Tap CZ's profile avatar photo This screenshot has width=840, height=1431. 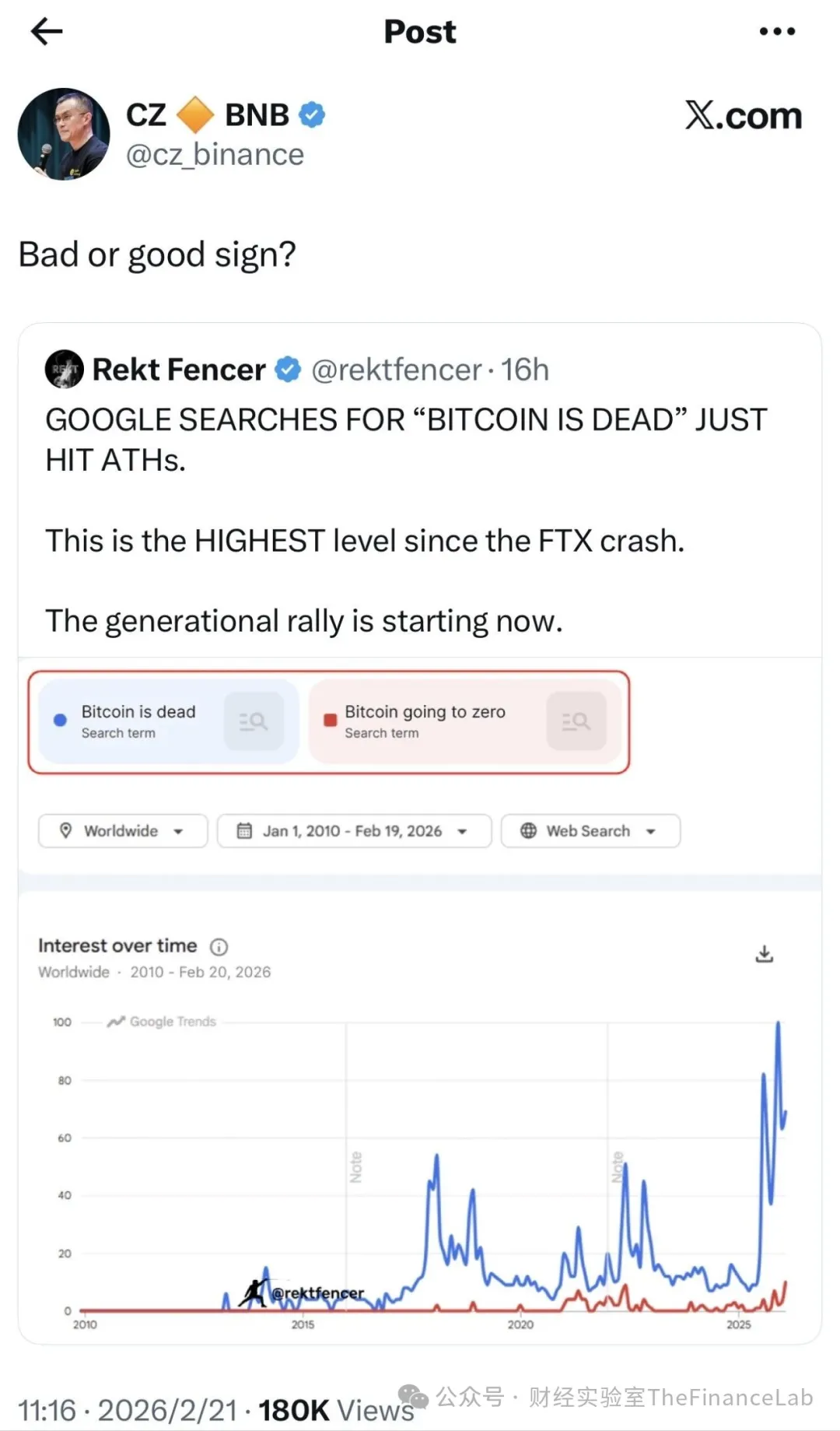64,135
